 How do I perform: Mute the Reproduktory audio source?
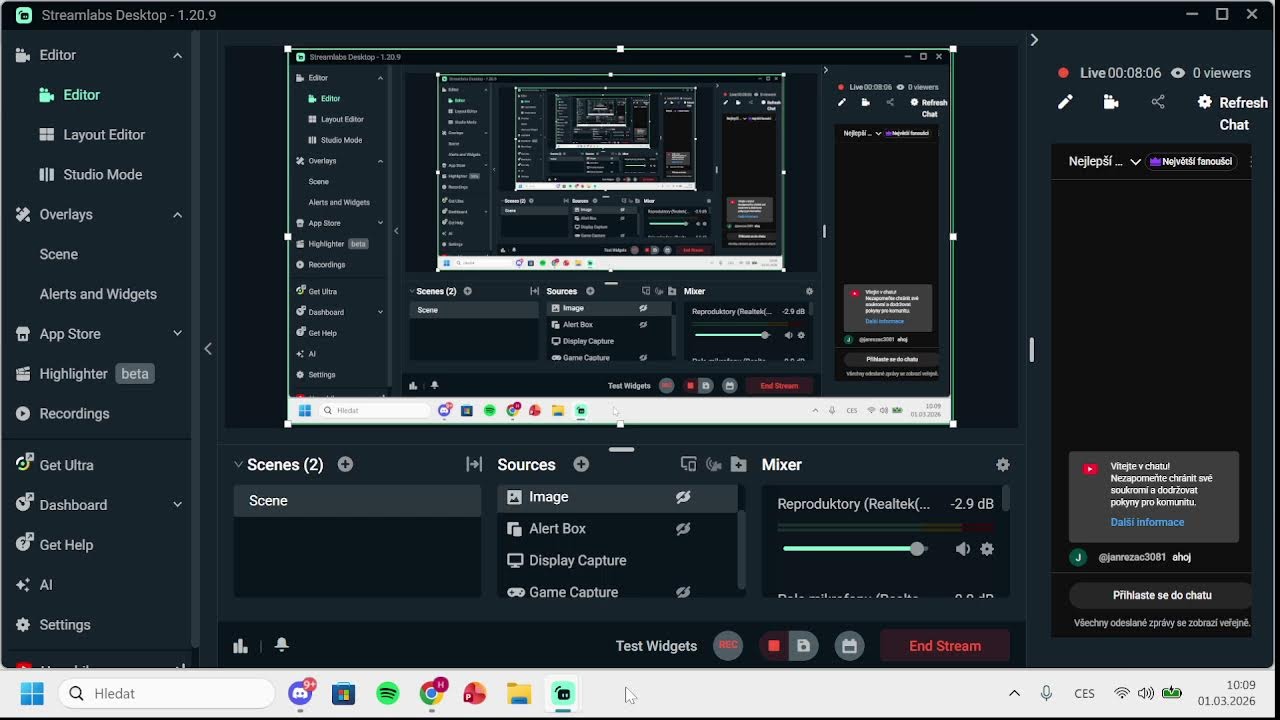pyautogui.click(x=962, y=549)
